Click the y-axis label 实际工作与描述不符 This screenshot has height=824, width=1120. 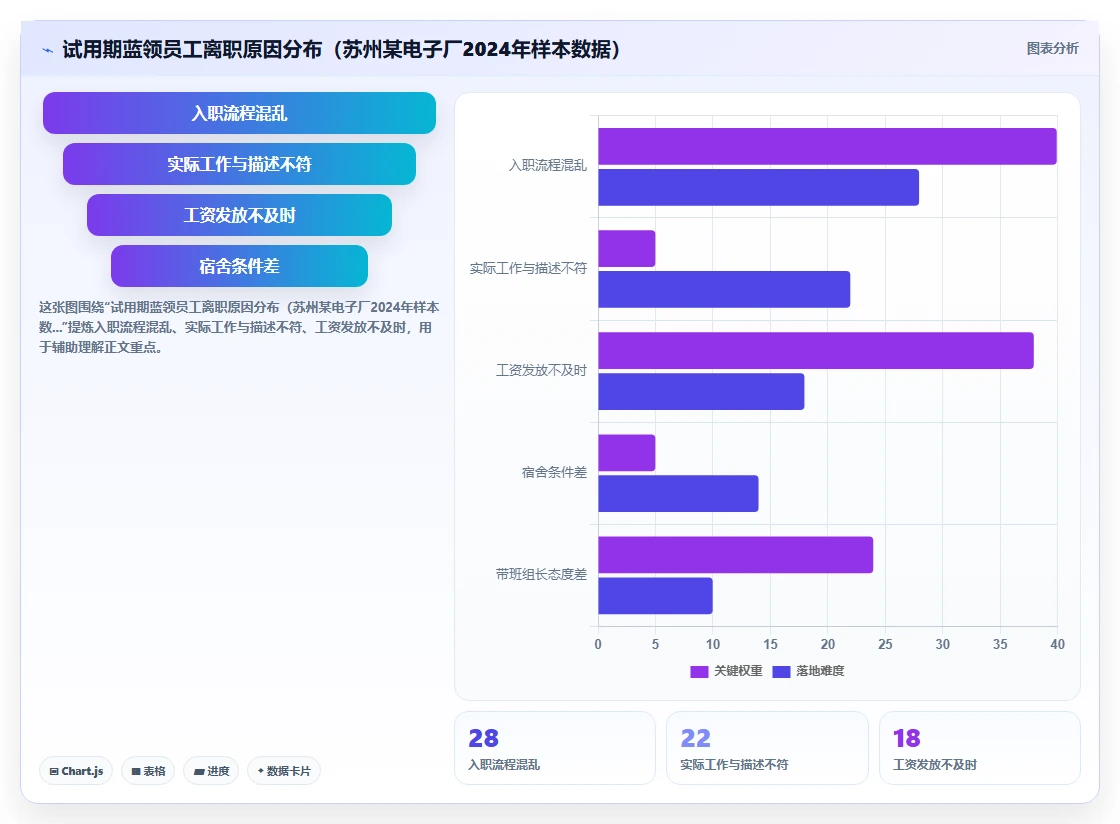click(529, 268)
